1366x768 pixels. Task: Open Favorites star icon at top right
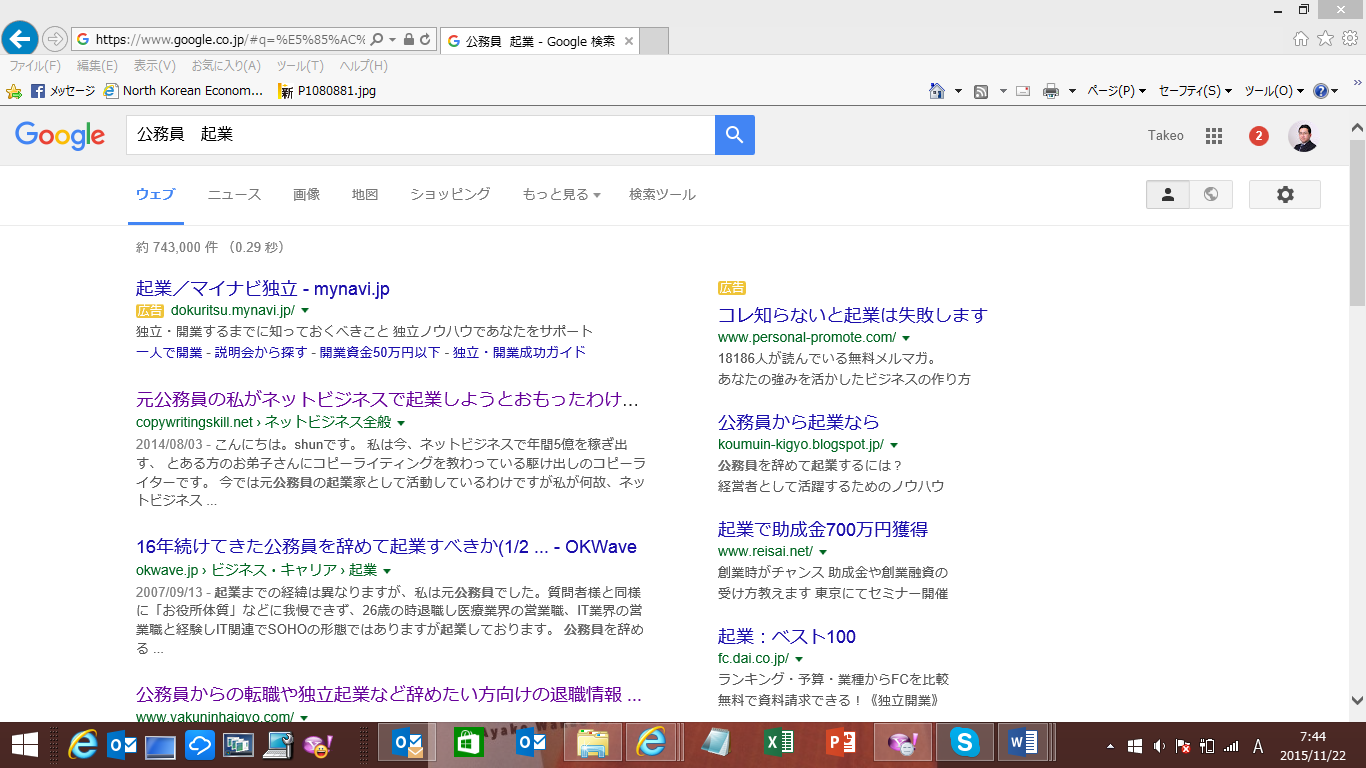[x=1325, y=39]
